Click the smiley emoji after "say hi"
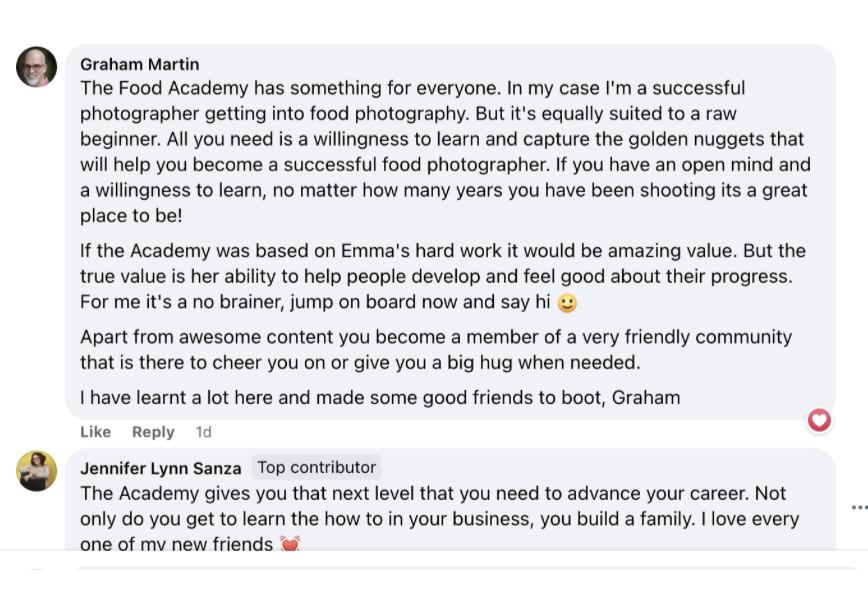 567,302
